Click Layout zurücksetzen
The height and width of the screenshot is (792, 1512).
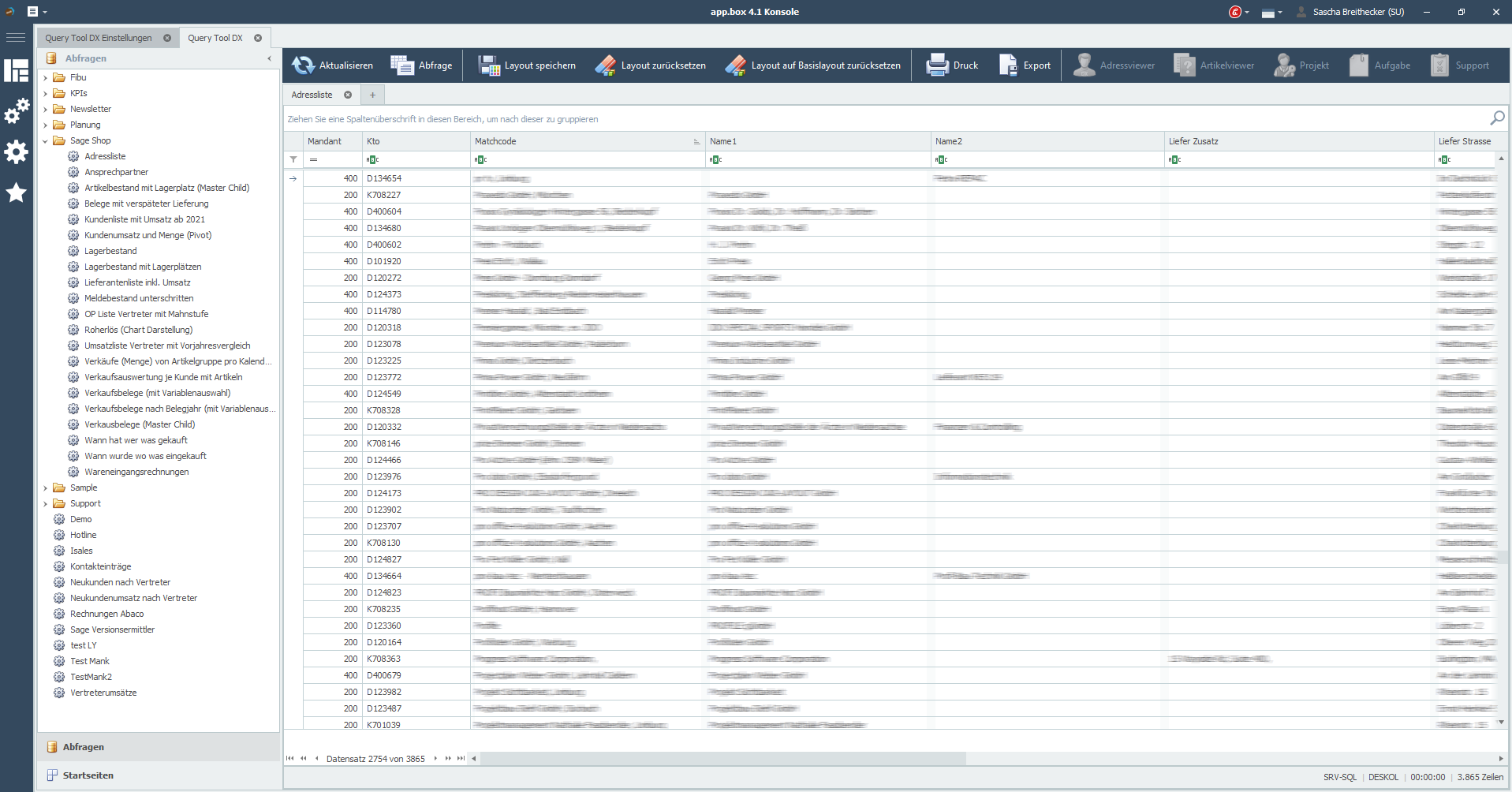click(x=651, y=65)
